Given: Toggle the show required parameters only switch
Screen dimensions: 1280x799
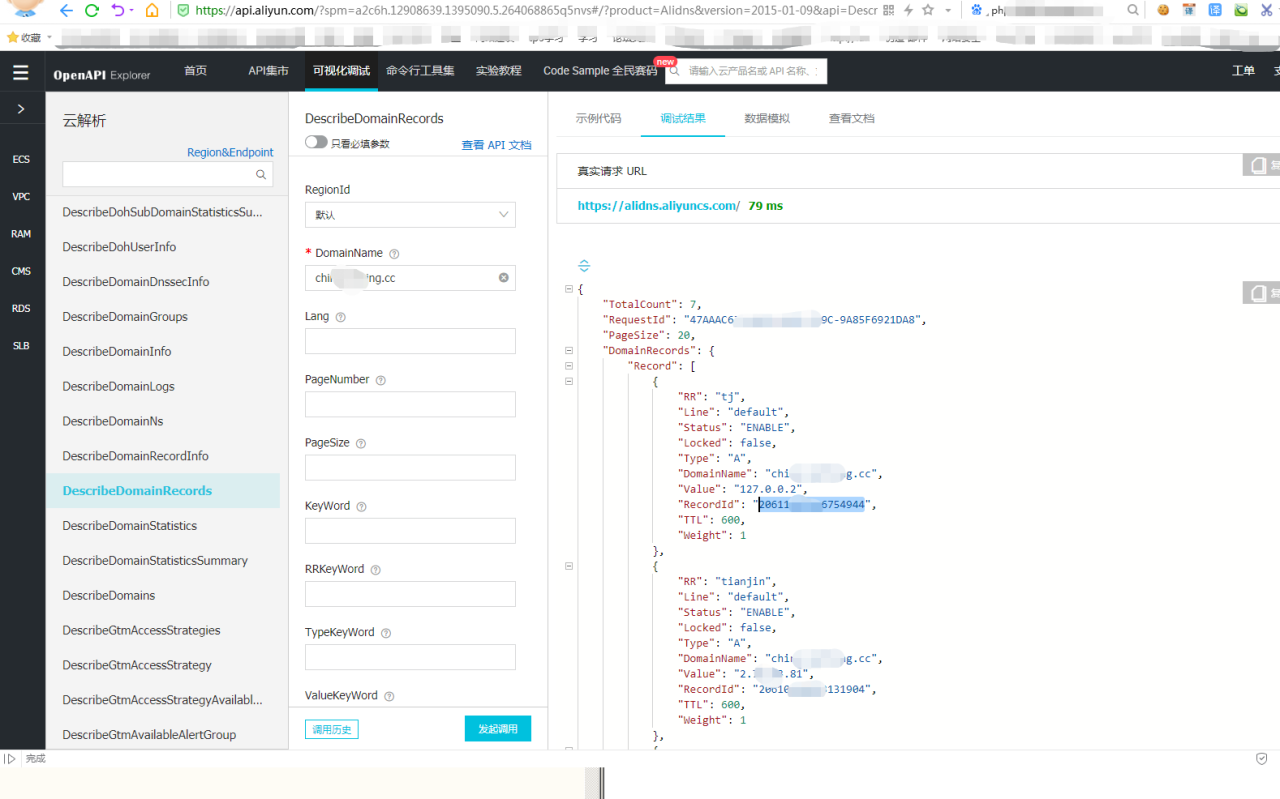Looking at the screenshot, I should click(316, 142).
